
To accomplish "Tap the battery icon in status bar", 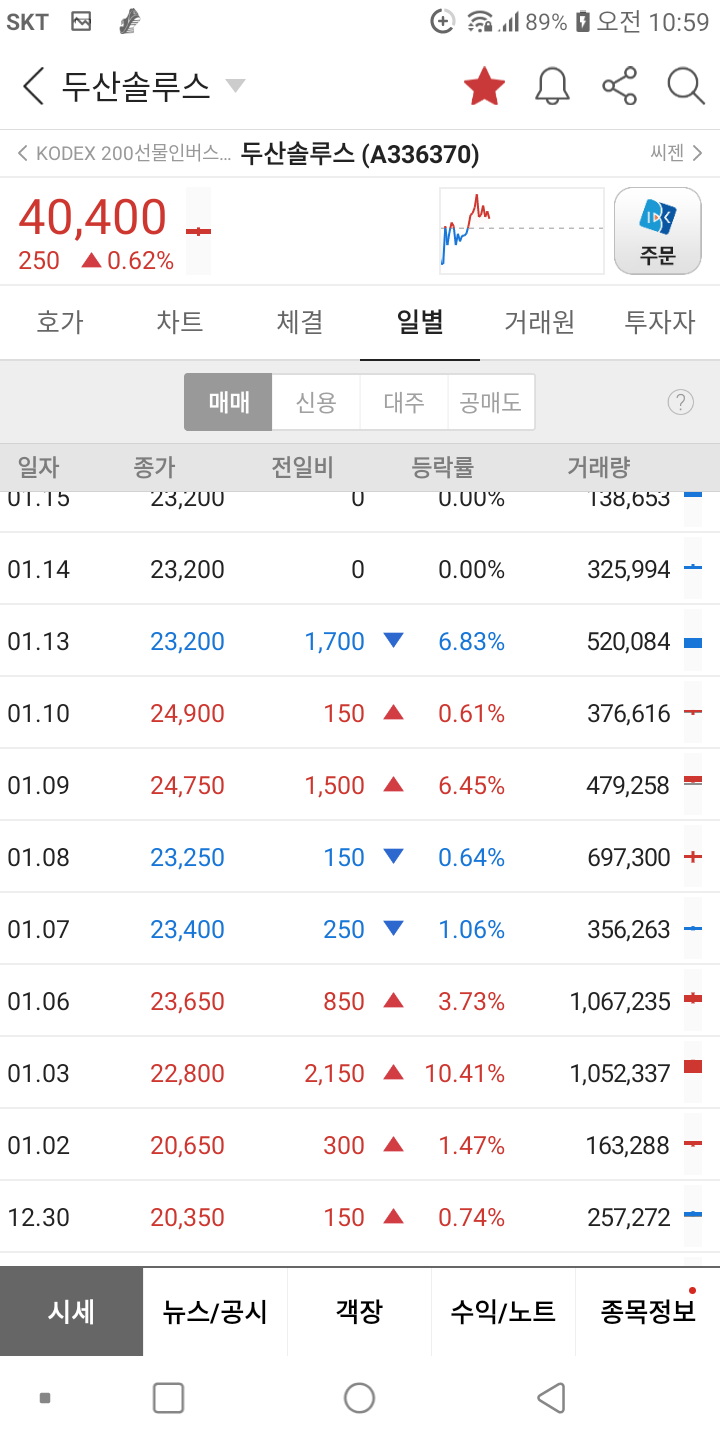I will pos(583,21).
